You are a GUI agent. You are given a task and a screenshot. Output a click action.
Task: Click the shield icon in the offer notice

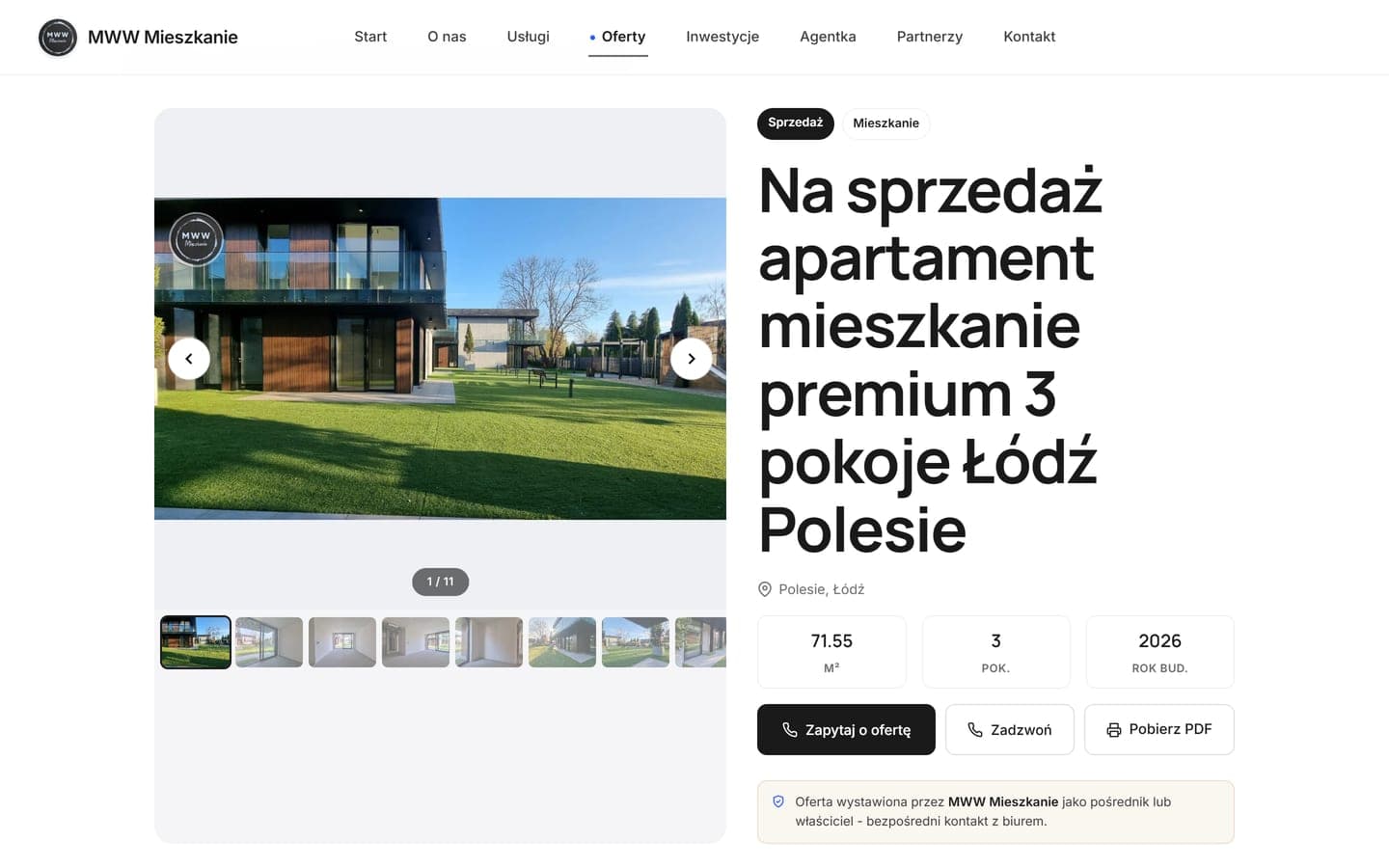tap(778, 801)
